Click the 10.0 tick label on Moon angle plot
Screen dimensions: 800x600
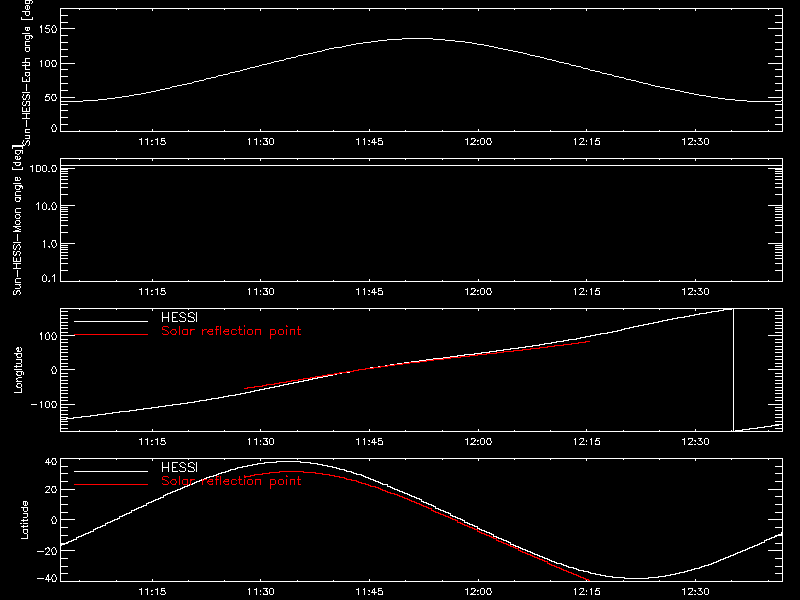(x=46, y=206)
